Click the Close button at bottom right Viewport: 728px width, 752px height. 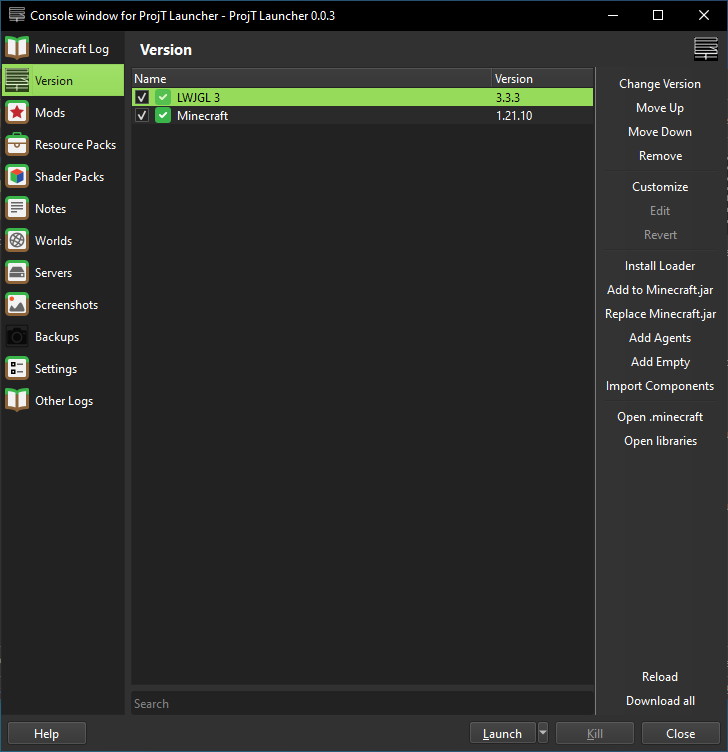[681, 733]
